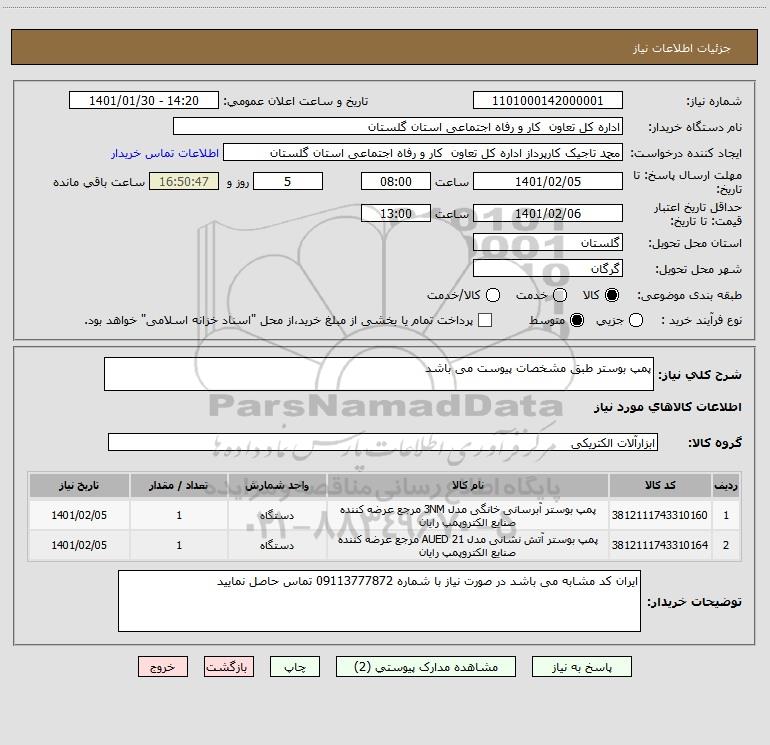Select the جزیی purchase type radio
Viewport: 770px width, 745px height.
coord(636,320)
